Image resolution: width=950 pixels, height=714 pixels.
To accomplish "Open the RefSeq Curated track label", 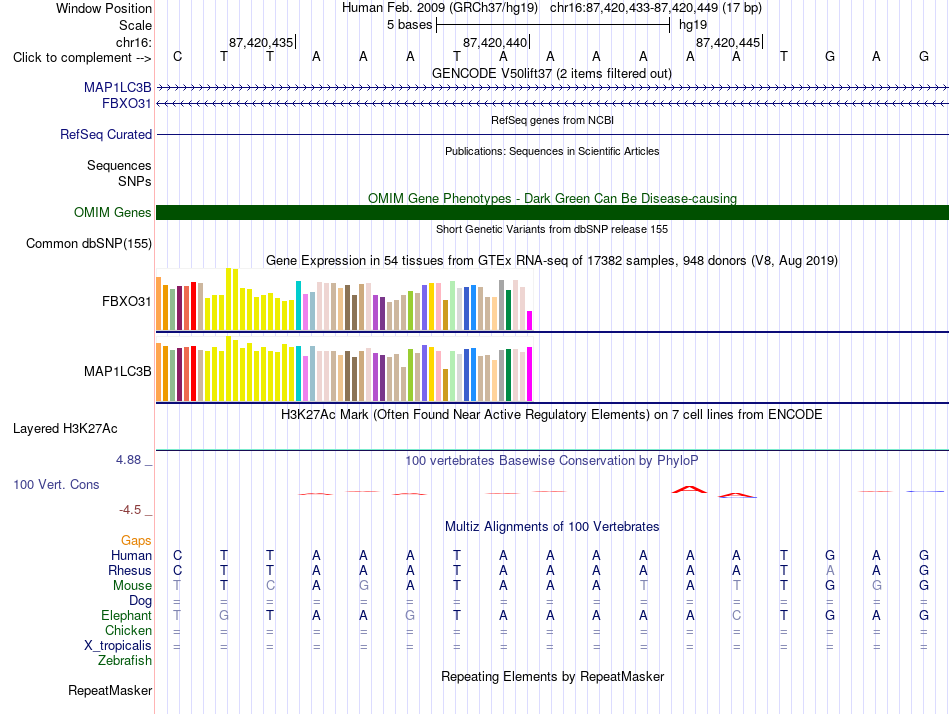I will 106,135.
